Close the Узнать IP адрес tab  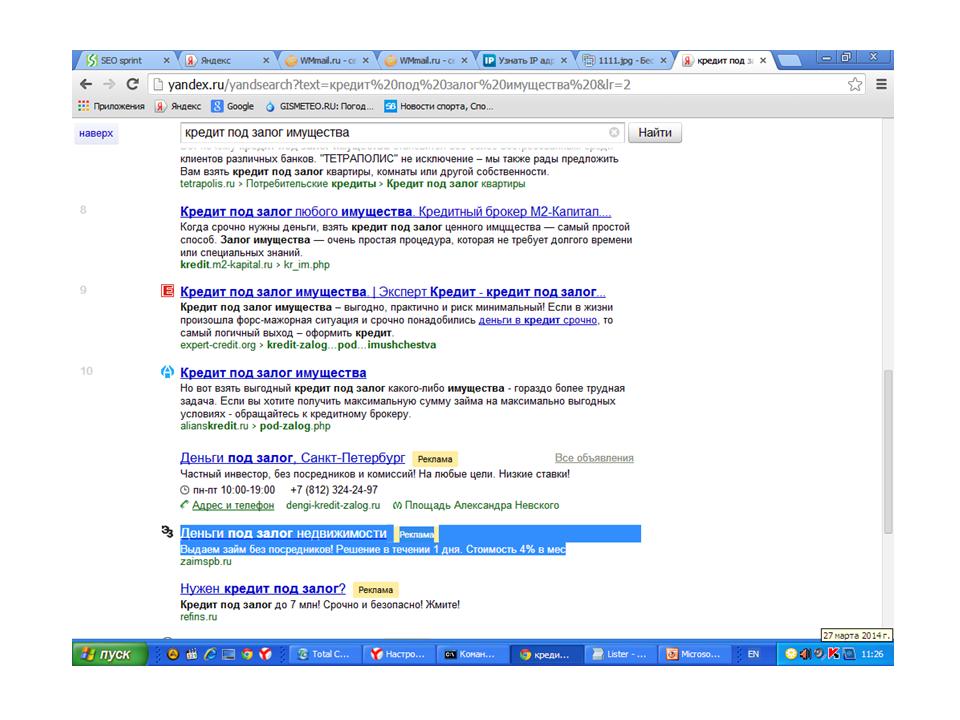coord(564,61)
